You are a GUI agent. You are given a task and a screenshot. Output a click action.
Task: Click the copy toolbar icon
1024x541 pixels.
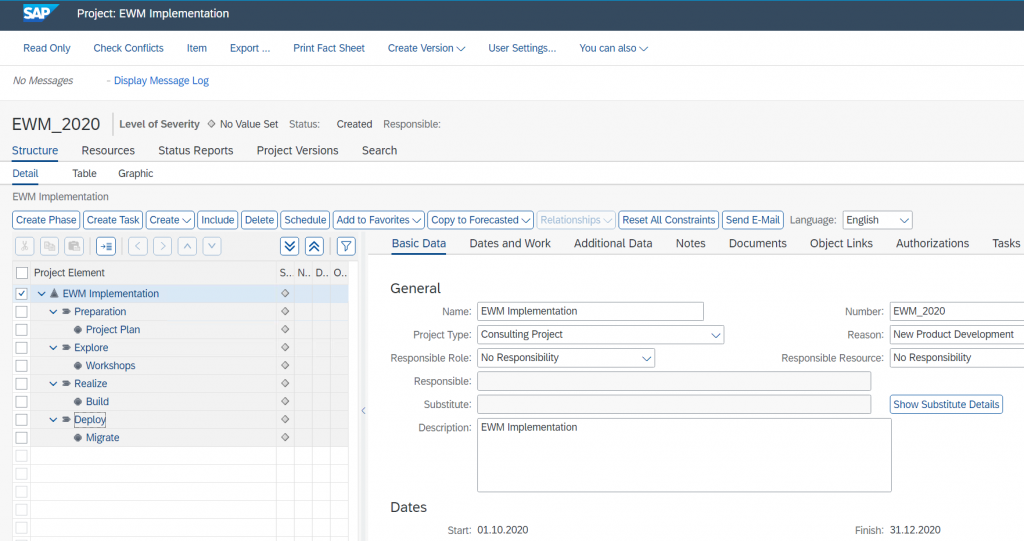tap(50, 246)
